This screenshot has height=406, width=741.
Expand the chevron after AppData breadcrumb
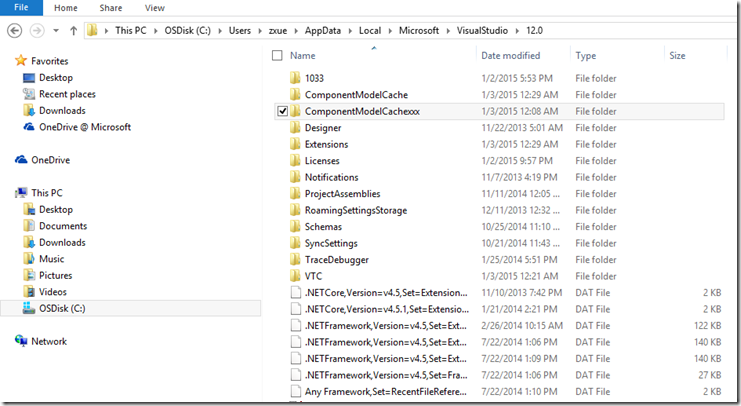click(350, 31)
